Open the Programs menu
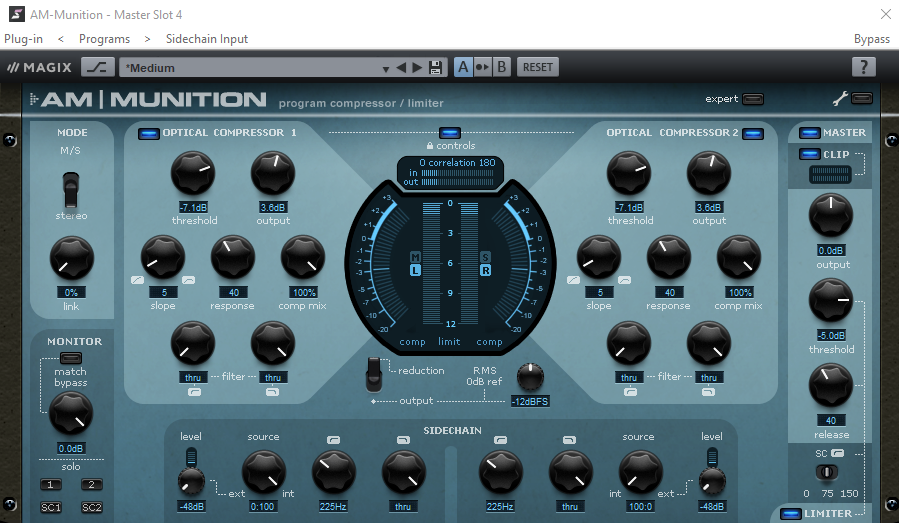This screenshot has height=523, width=899. pos(104,39)
